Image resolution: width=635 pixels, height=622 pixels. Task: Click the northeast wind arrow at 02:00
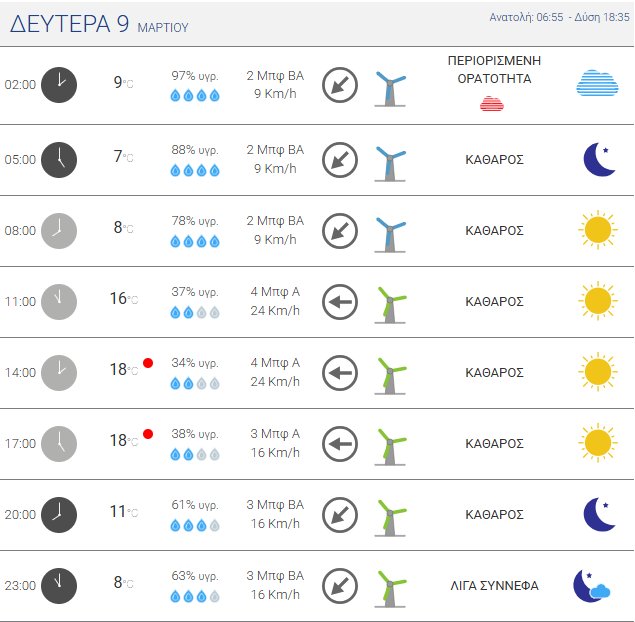click(340, 85)
